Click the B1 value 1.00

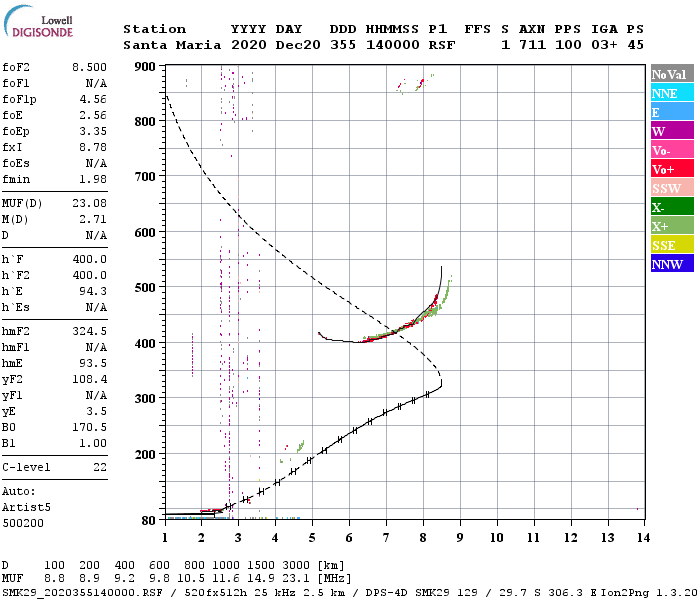[93, 443]
